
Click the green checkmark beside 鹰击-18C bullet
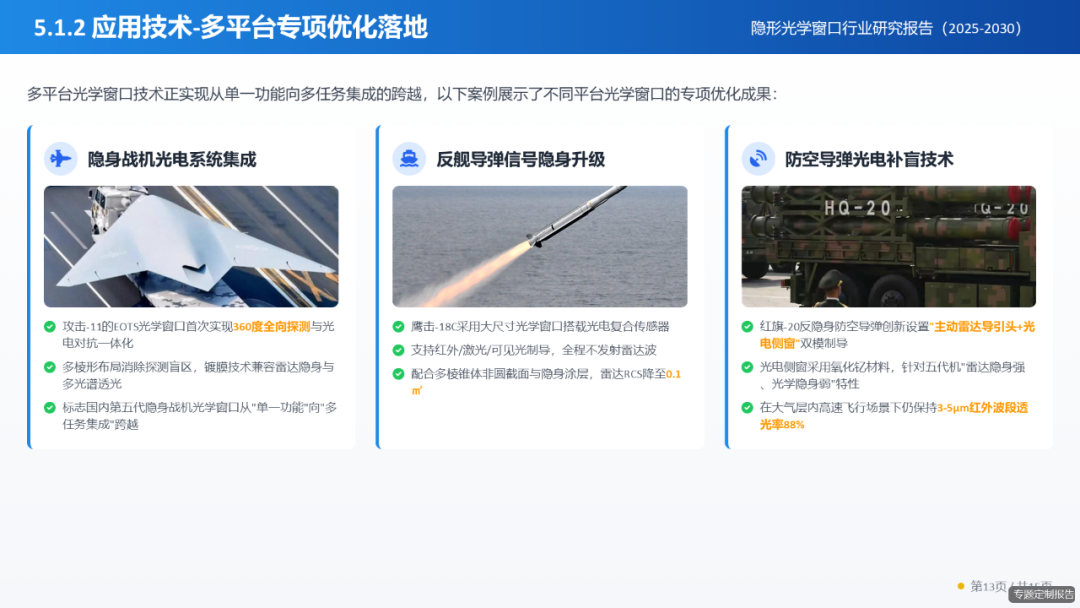point(397,325)
